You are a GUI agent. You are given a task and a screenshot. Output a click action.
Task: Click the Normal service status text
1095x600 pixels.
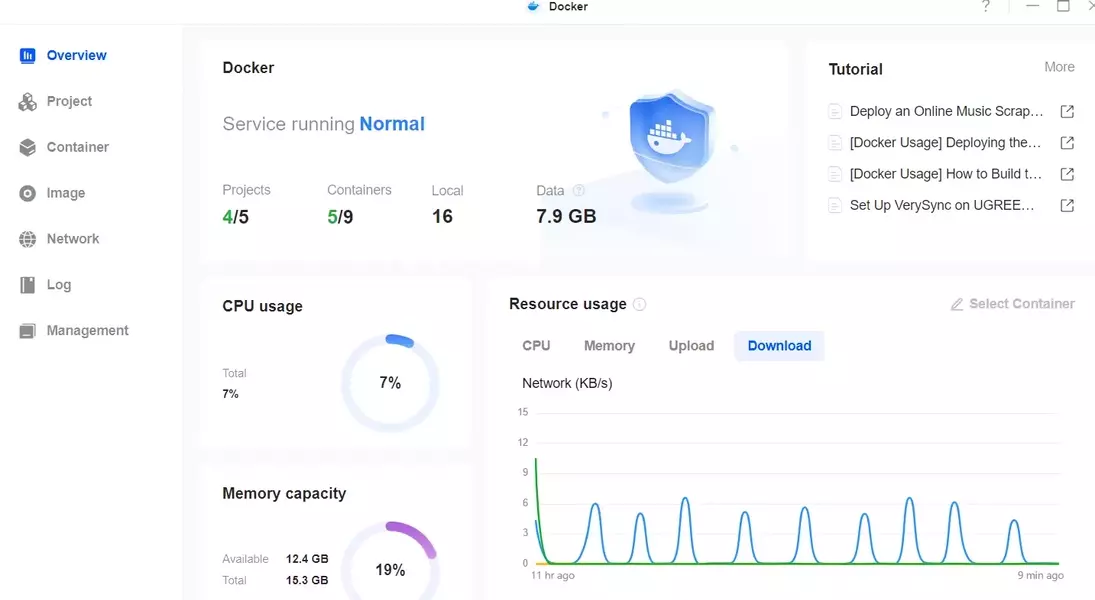click(392, 124)
